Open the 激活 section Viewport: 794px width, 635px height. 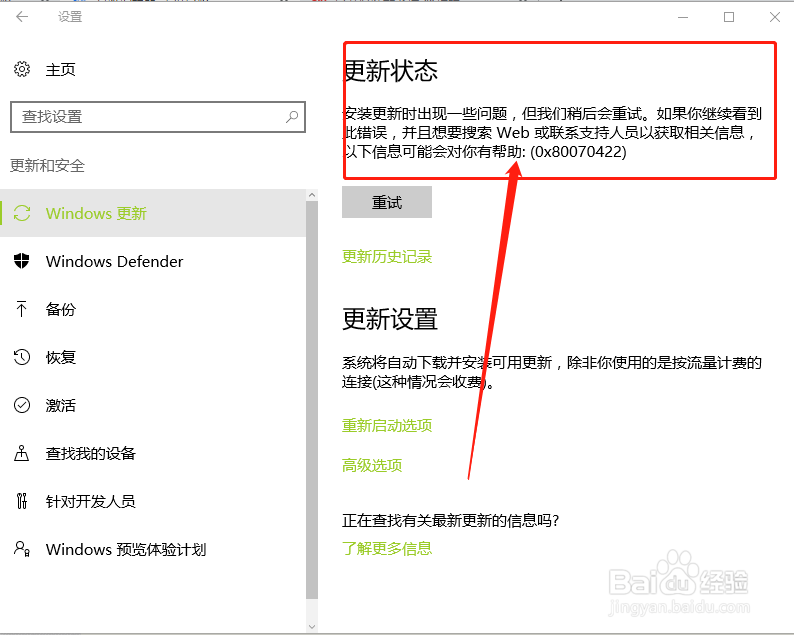pos(153,405)
